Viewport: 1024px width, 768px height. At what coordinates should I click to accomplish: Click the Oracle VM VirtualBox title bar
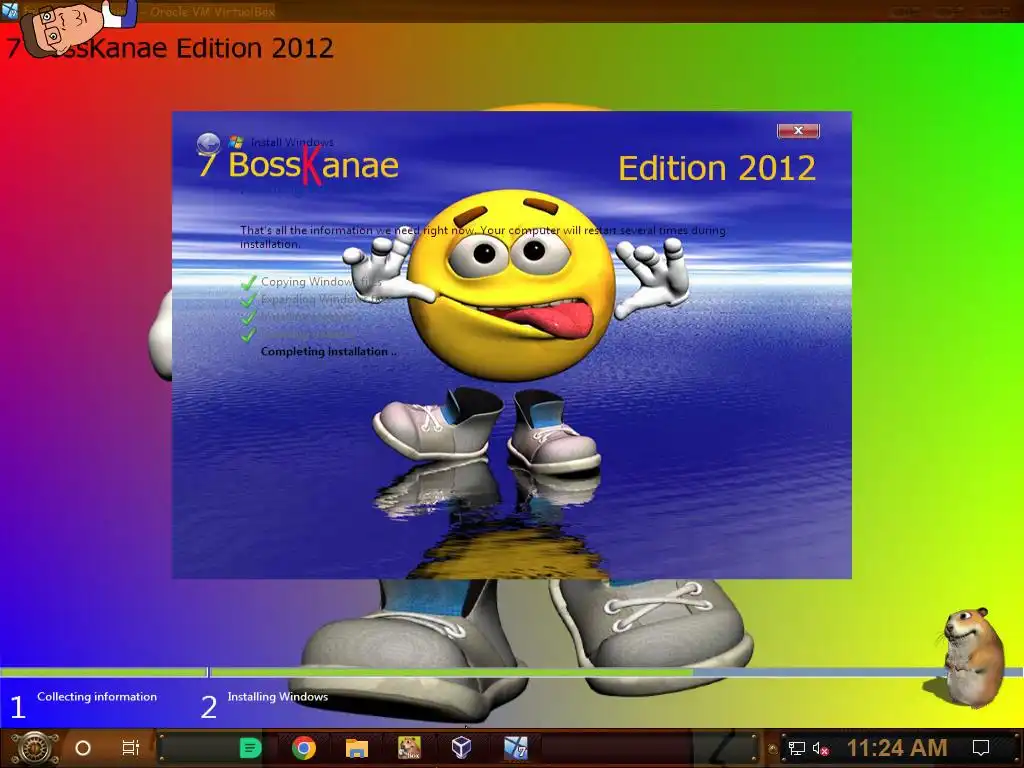coord(511,11)
